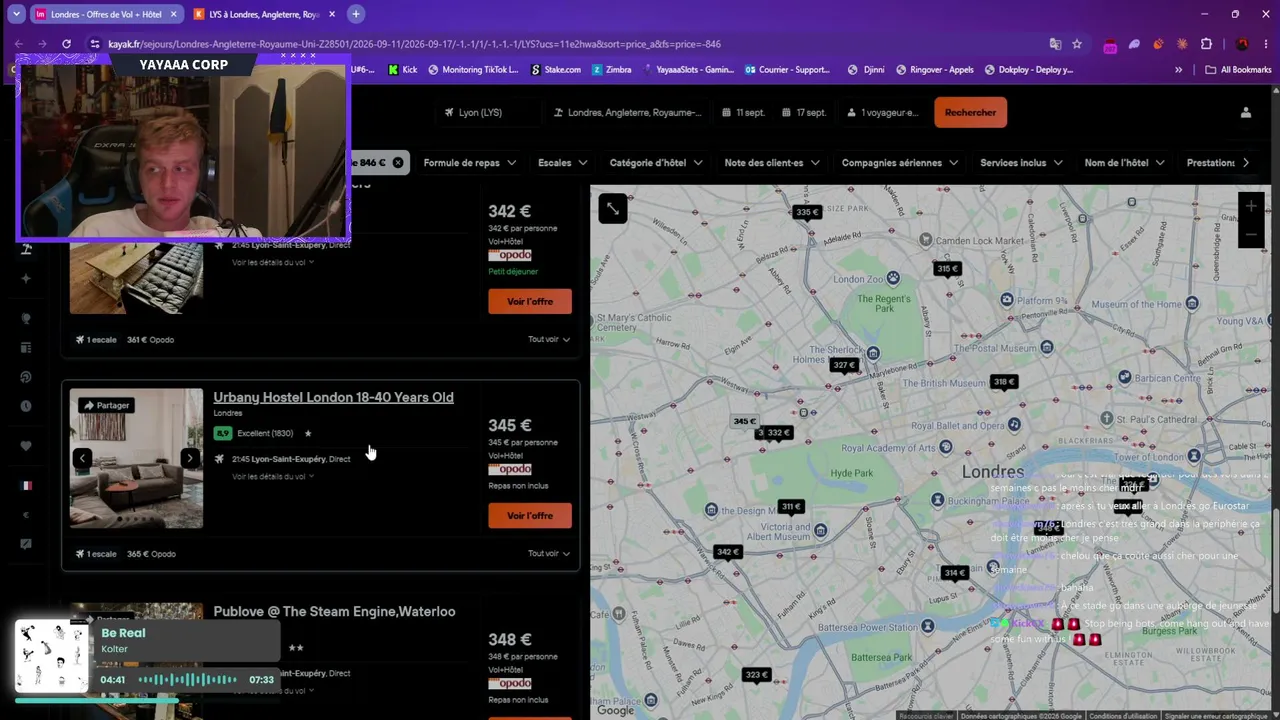Show hidden bookmarks overflow chevron
The image size is (1280, 720).
1179,70
